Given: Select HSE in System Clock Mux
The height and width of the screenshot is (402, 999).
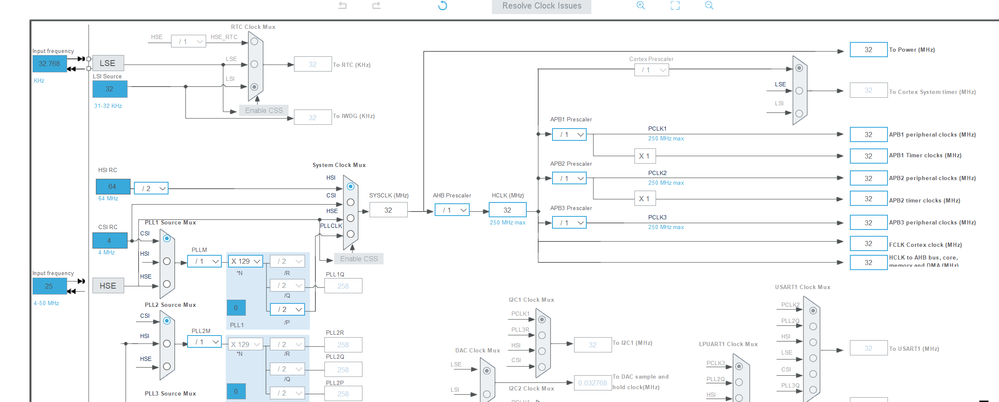Looking at the screenshot, I should [x=350, y=219].
